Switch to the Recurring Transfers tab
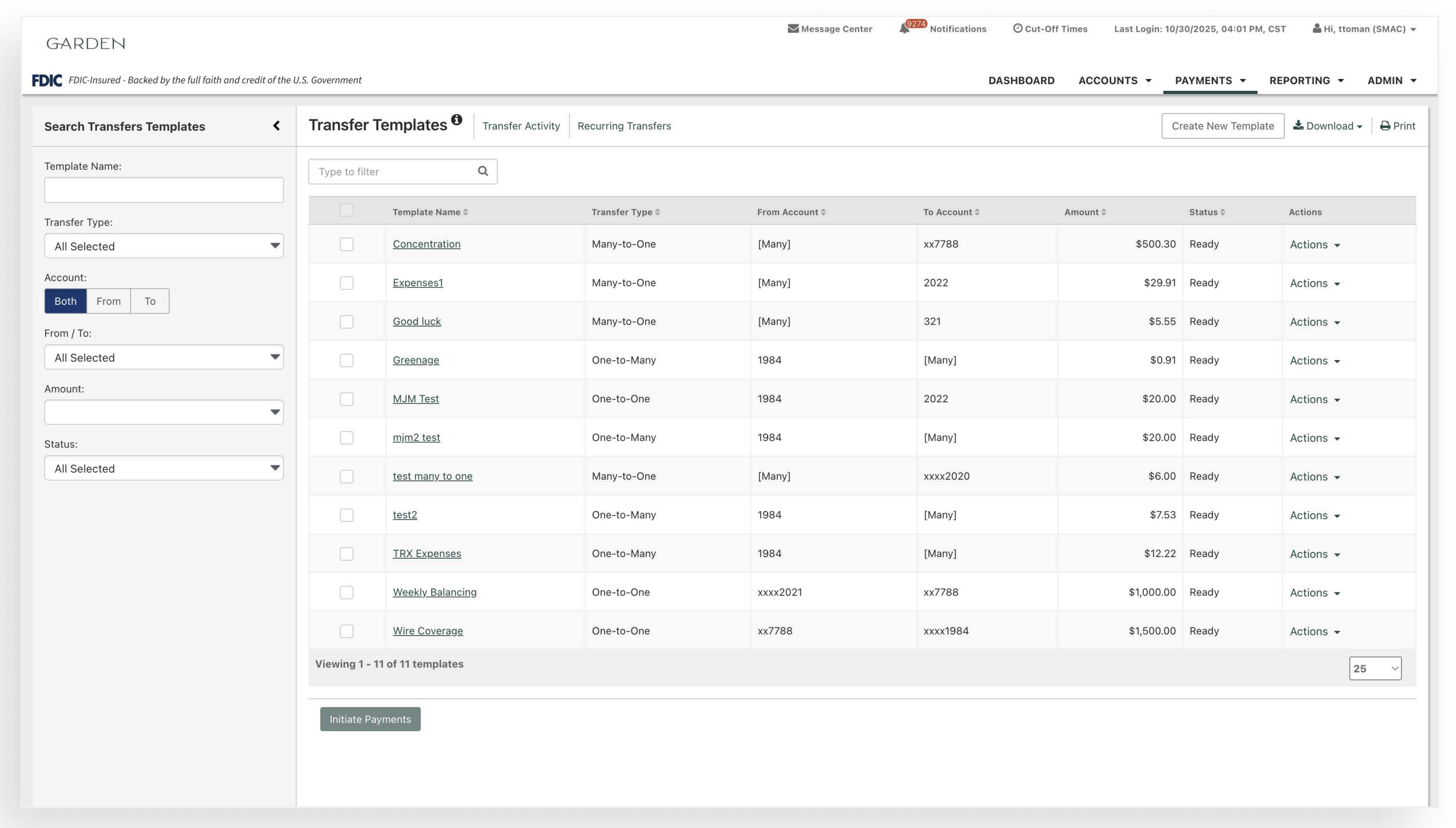Image resolution: width=1456 pixels, height=828 pixels. [x=624, y=126]
